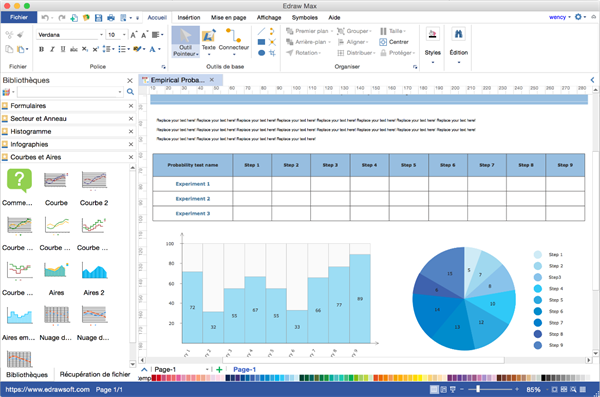Viewport: 600px width, 397px height.
Task: Switch to the Accueil ribbon tab
Action: 157,18
